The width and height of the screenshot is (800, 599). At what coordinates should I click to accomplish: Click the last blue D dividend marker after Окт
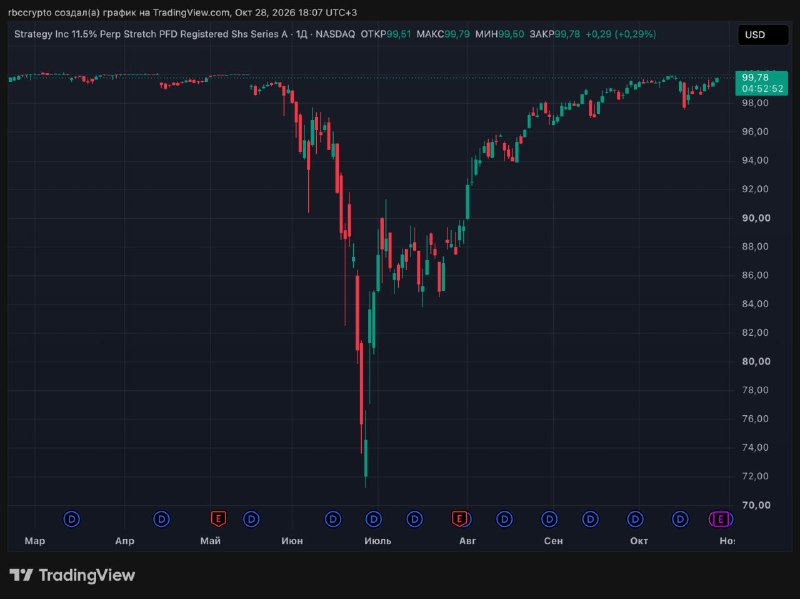680,519
